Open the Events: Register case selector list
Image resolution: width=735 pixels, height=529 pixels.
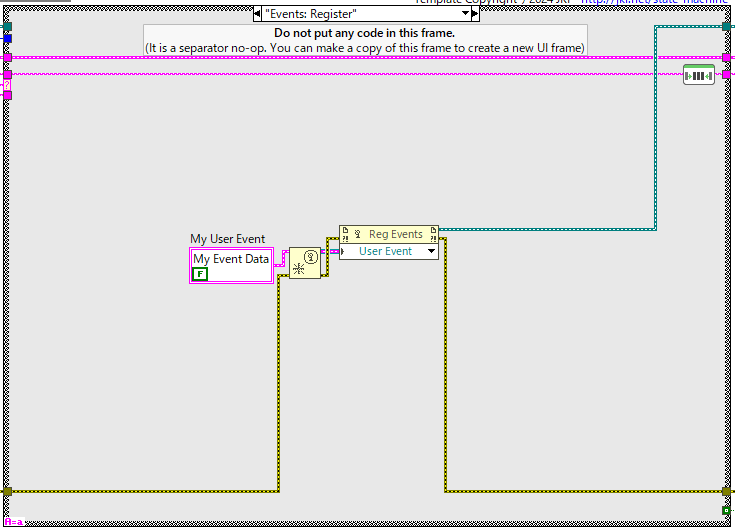point(366,14)
